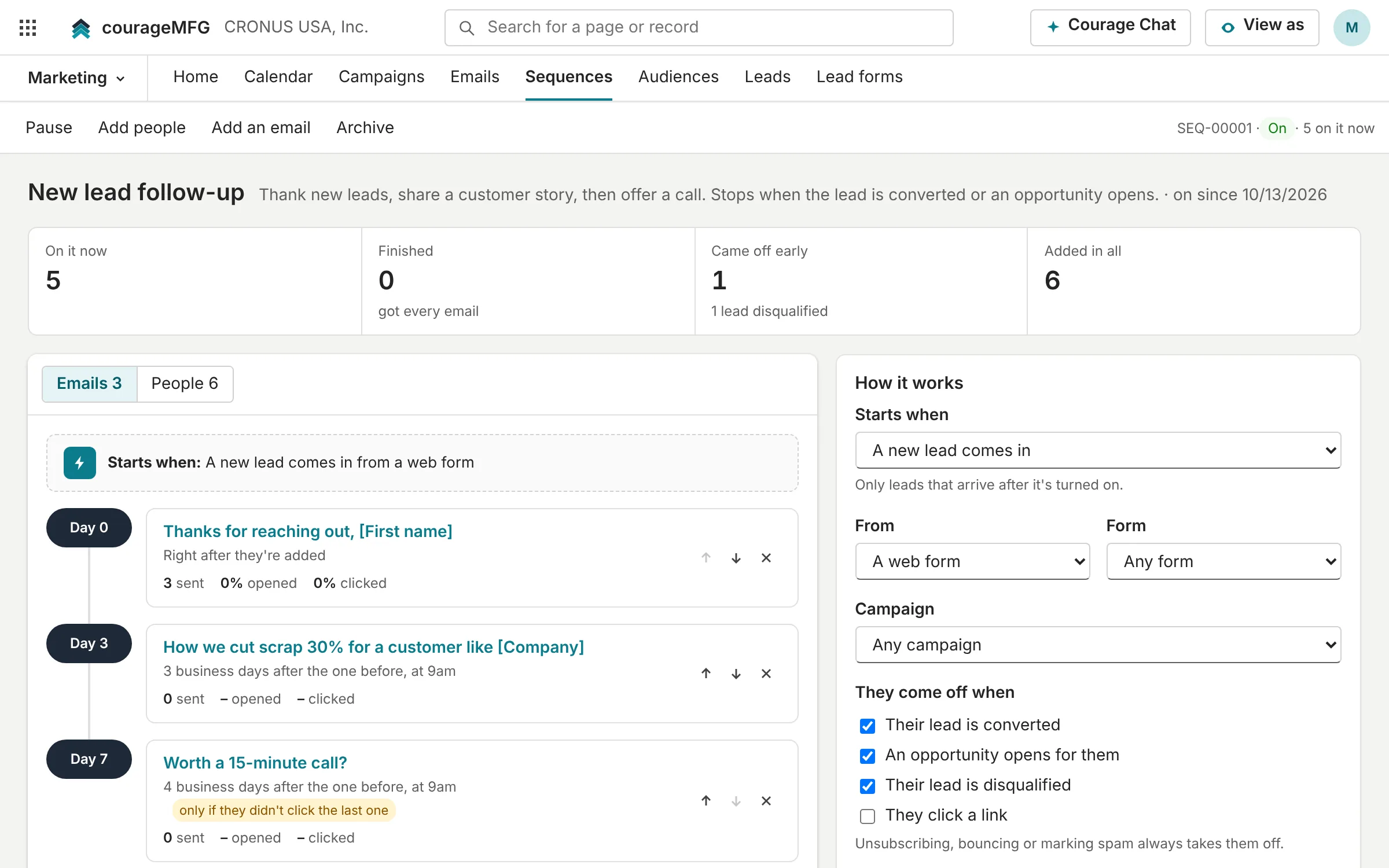1389x868 pixels.
Task: Open the Audiences nav item
Action: [678, 76]
